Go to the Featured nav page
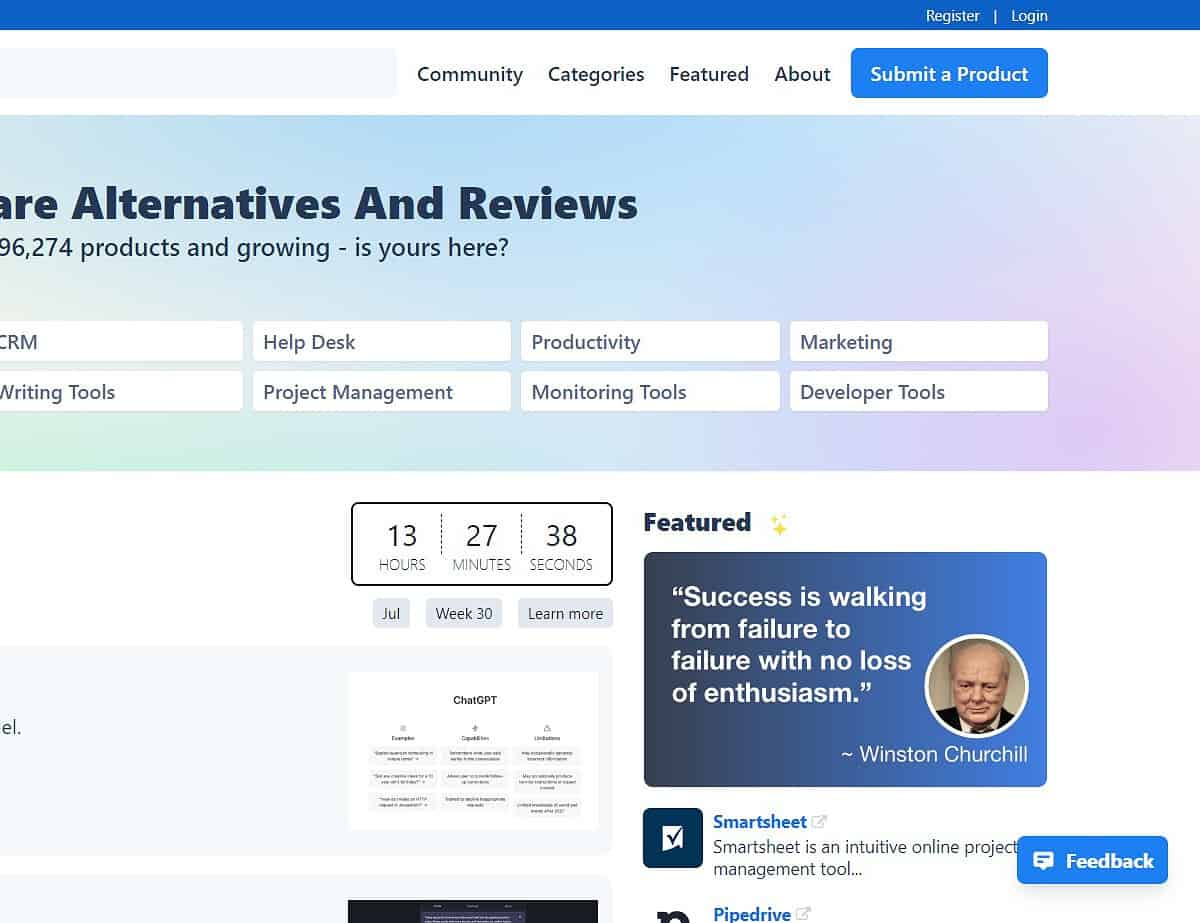Image resolution: width=1200 pixels, height=923 pixels. pyautogui.click(x=709, y=74)
